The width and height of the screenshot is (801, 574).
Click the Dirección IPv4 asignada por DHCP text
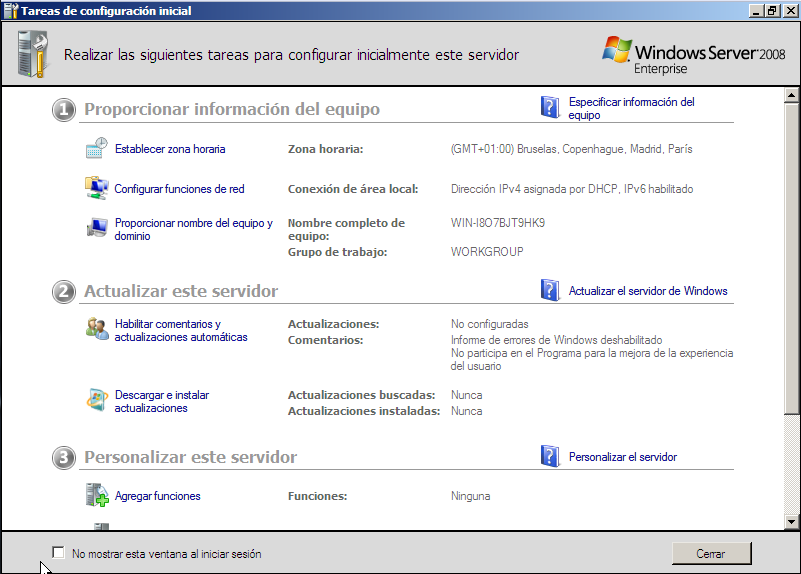pos(572,189)
